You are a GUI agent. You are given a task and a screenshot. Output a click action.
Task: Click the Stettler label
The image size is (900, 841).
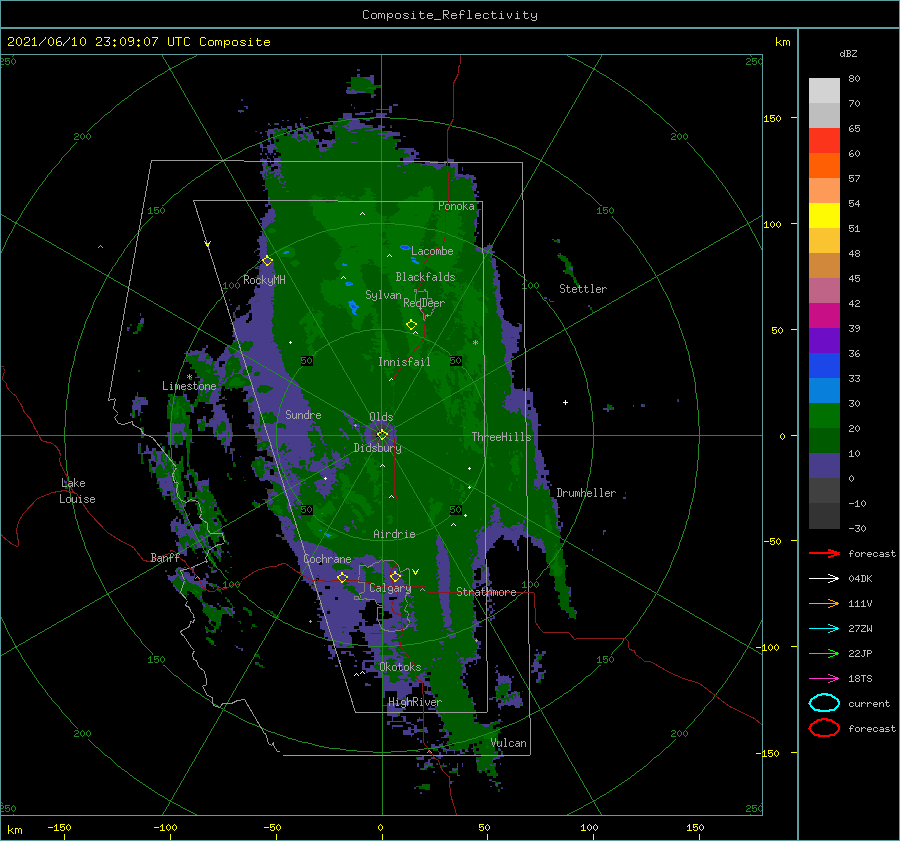tap(583, 289)
